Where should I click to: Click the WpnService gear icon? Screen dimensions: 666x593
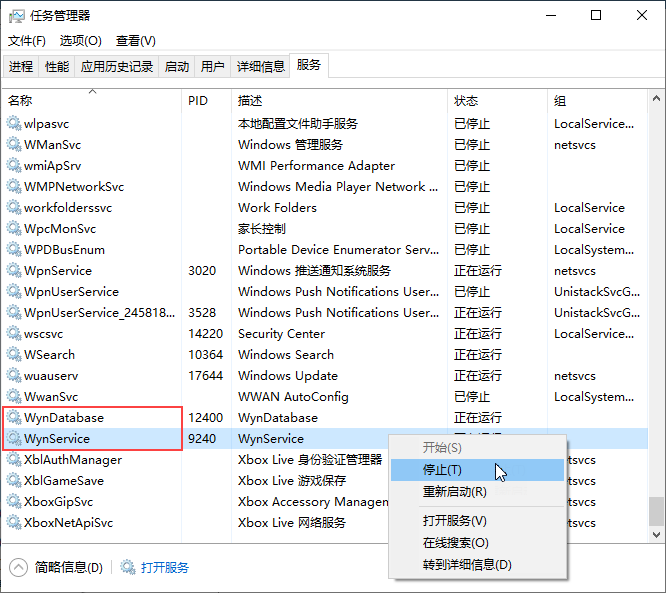tap(14, 271)
